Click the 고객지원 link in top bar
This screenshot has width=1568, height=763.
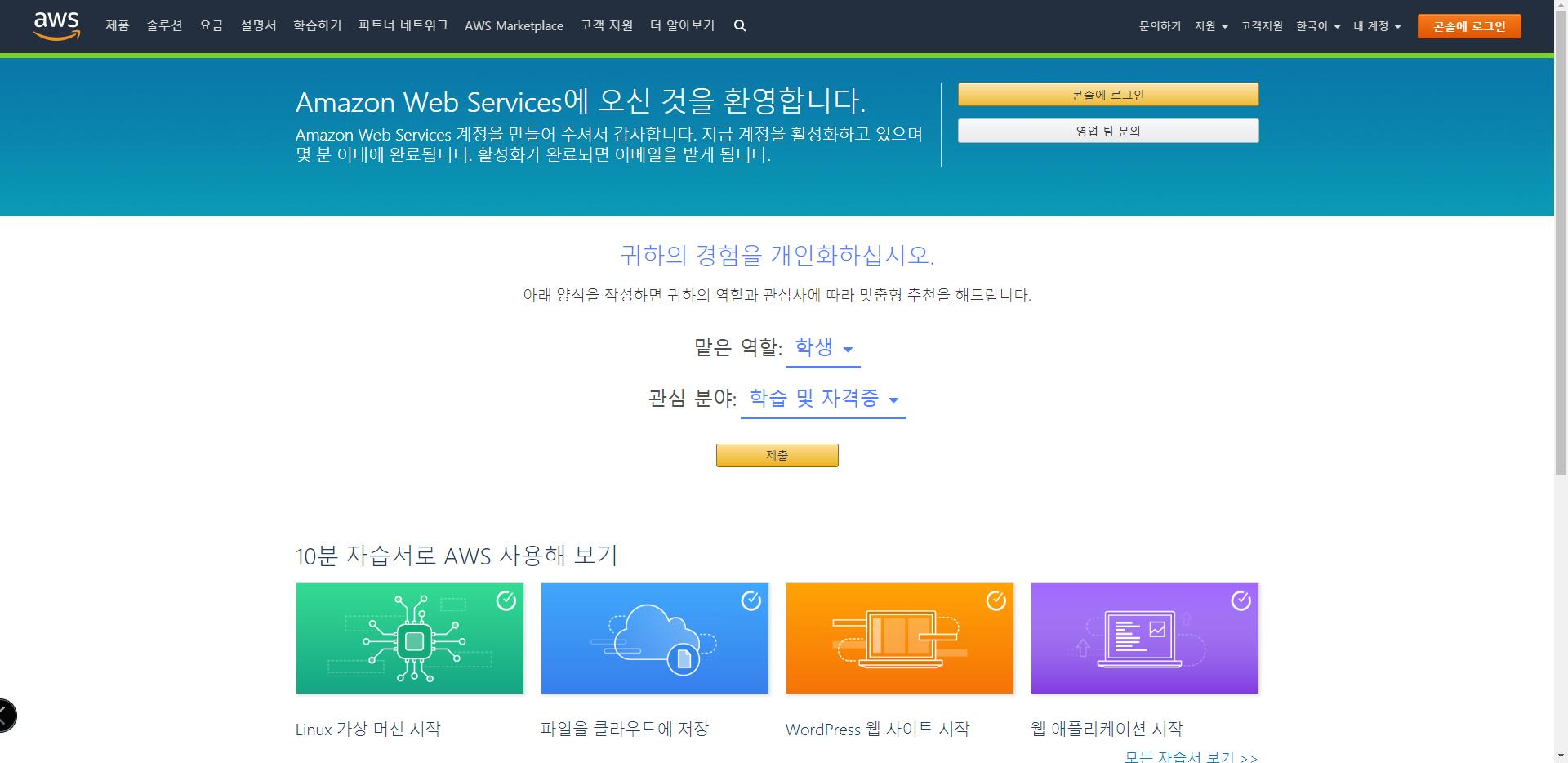pyautogui.click(x=1262, y=26)
